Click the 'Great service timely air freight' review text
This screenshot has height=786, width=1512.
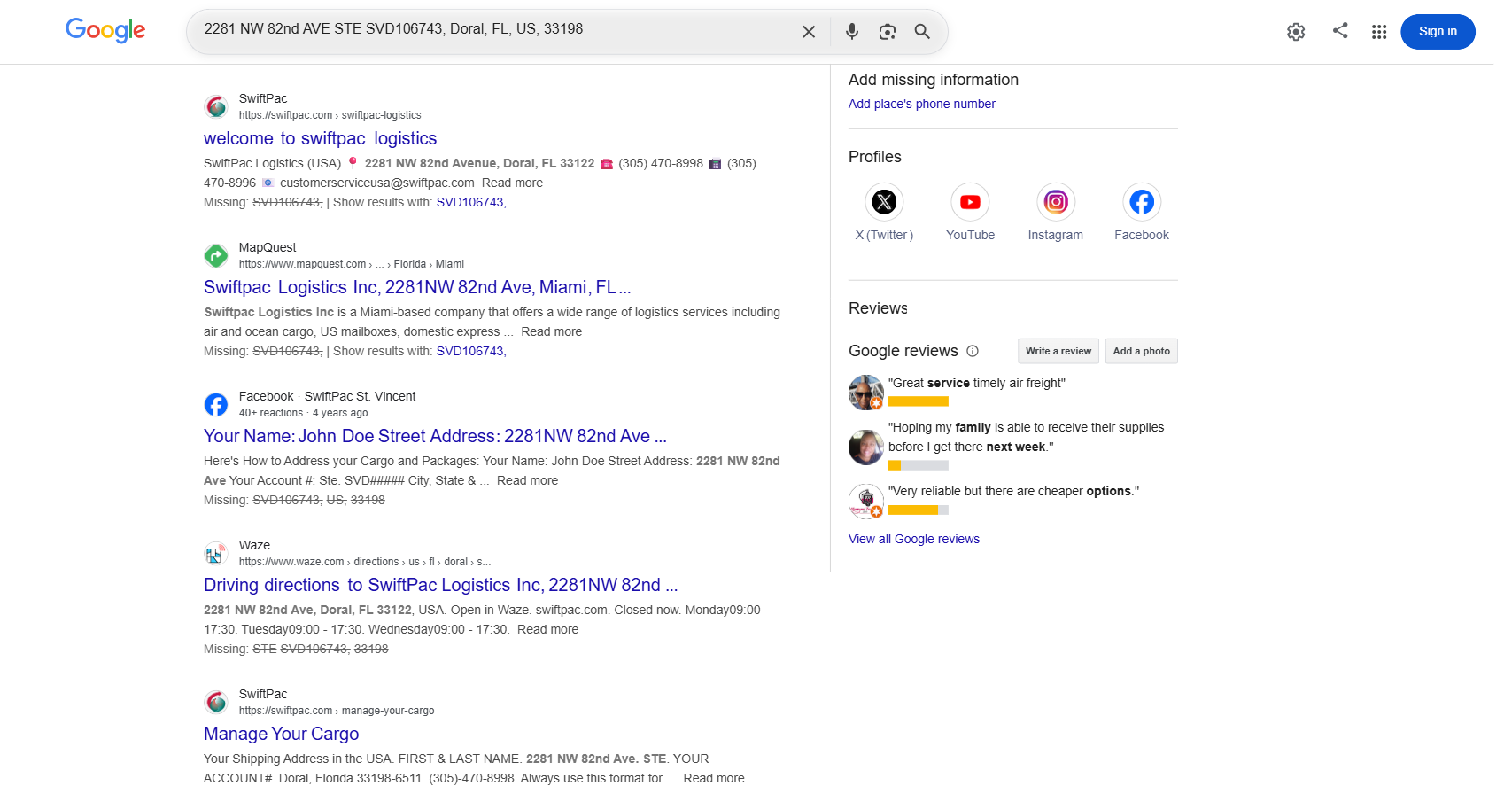click(x=977, y=383)
